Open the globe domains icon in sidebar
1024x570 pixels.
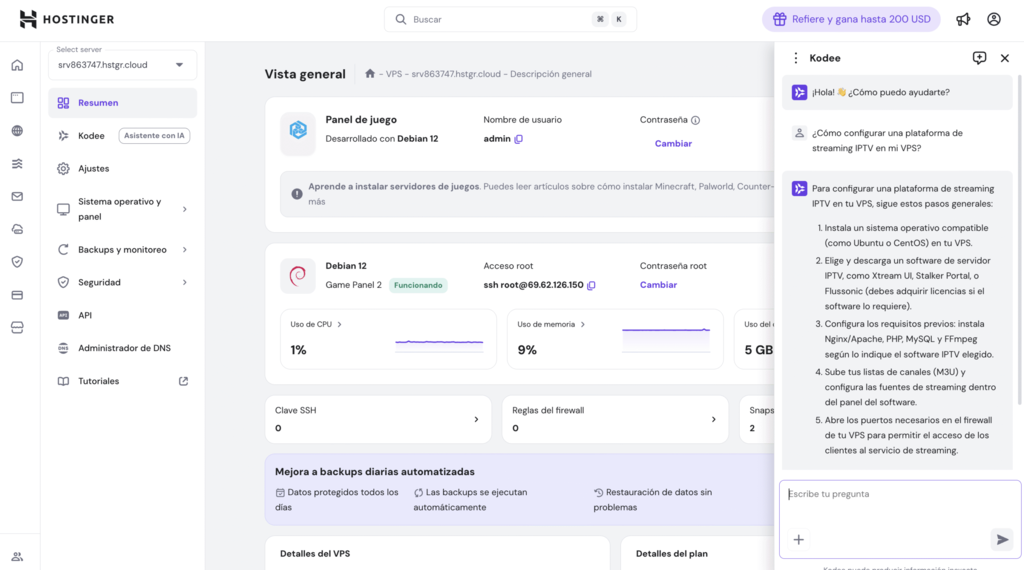coord(17,131)
